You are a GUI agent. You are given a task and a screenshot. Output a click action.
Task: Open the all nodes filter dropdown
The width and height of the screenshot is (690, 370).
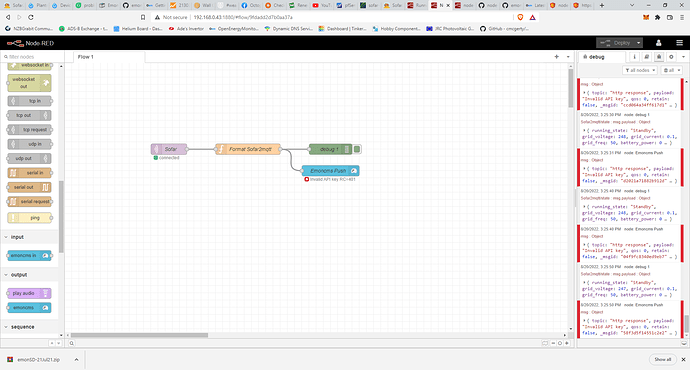click(640, 70)
